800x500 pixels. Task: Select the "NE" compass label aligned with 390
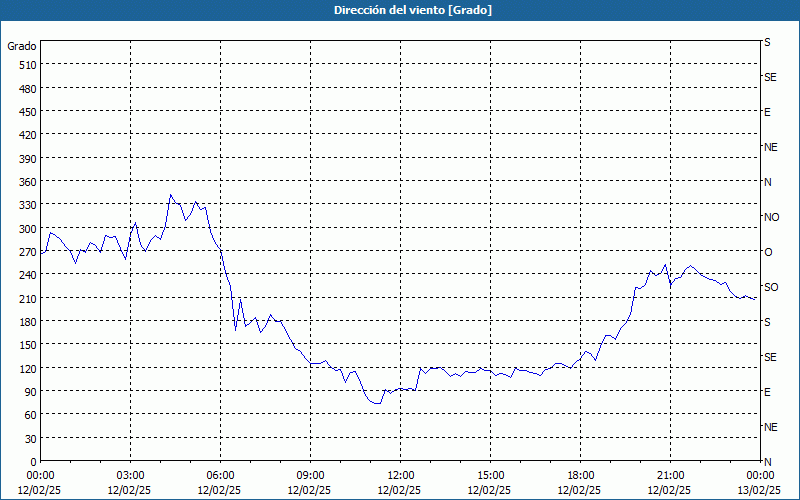(770, 147)
